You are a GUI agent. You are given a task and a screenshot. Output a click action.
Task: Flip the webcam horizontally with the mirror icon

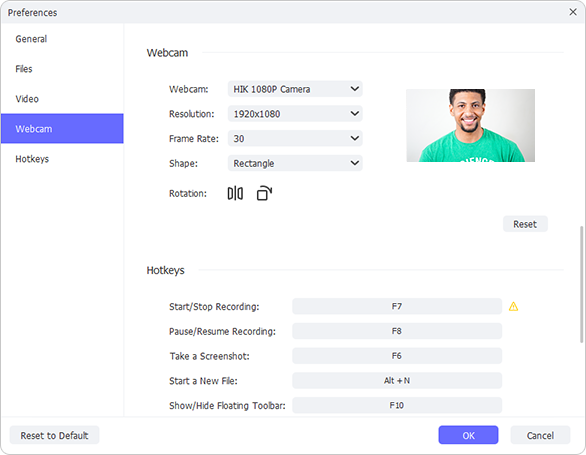235,193
